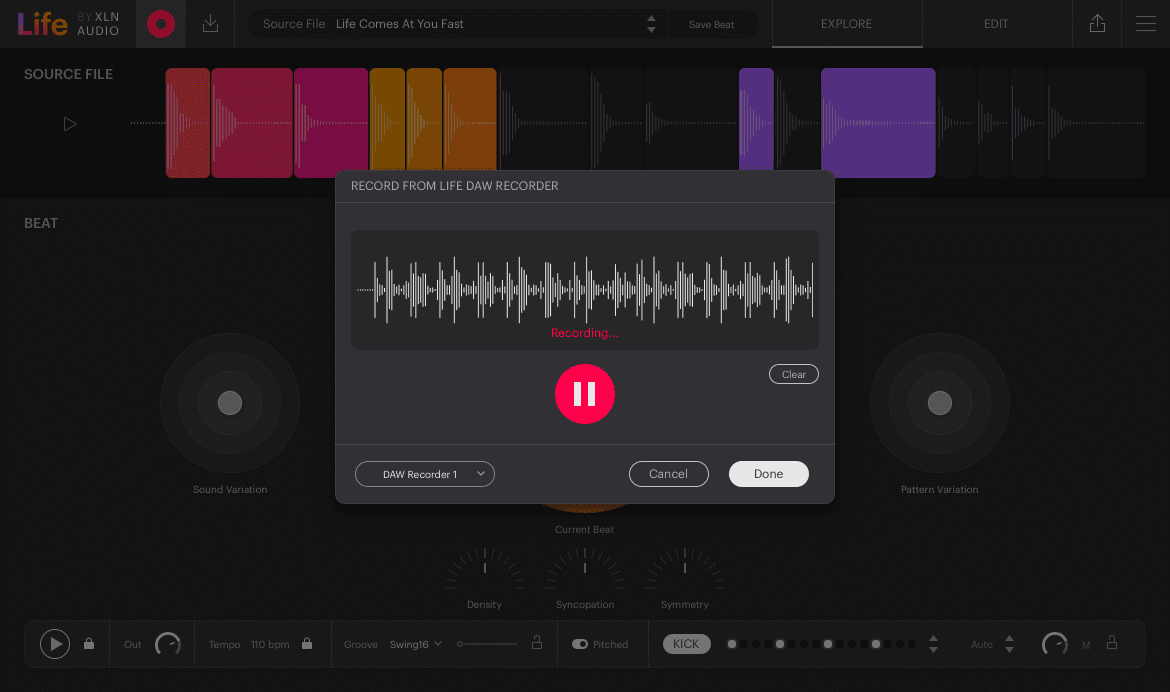Open the share/export icon near top right
Screen dimensions: 1170x692
pyautogui.click(x=1097, y=24)
